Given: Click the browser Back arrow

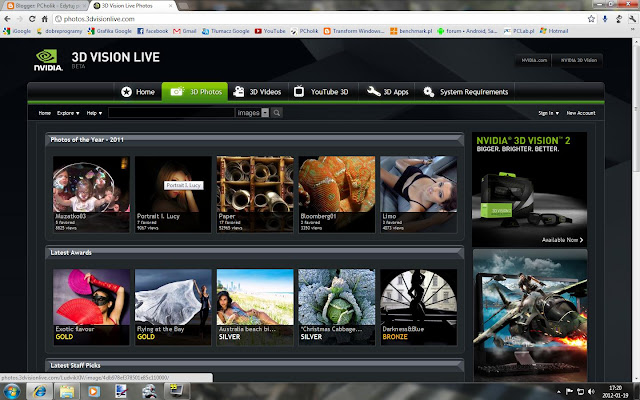Looking at the screenshot, I should tap(7, 19).
